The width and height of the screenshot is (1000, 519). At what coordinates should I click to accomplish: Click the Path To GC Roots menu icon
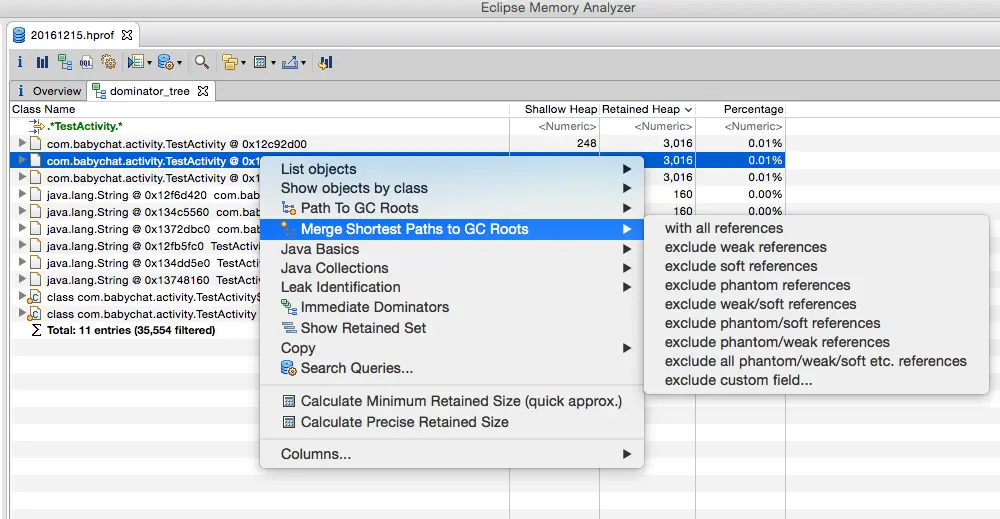289,208
